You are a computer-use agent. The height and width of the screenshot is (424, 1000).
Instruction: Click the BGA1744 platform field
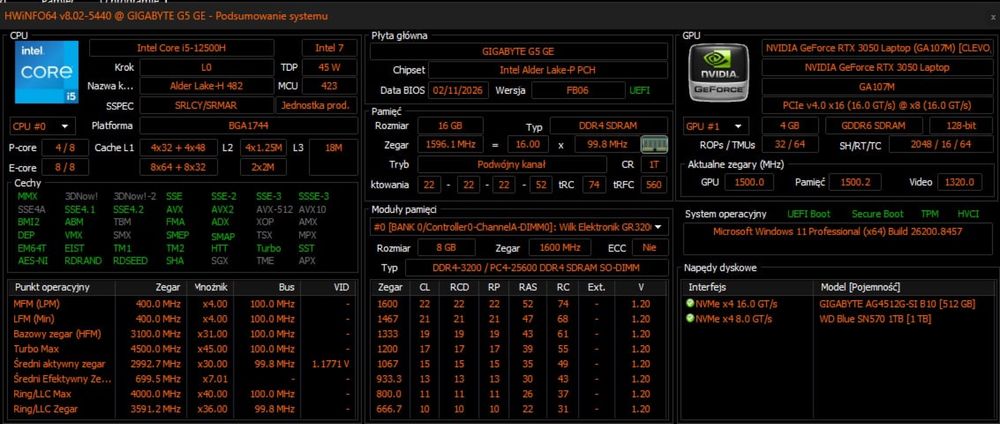point(248,126)
